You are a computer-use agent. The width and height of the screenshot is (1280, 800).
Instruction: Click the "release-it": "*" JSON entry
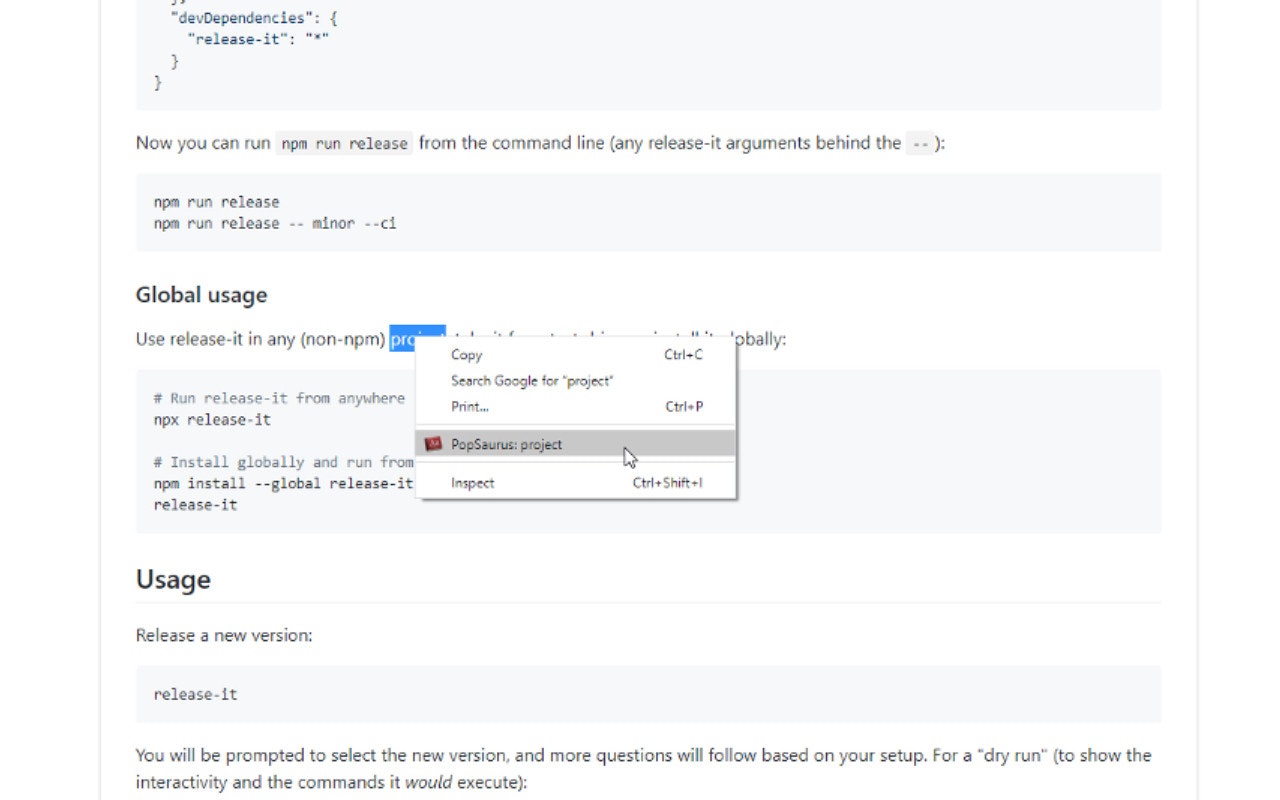click(258, 39)
